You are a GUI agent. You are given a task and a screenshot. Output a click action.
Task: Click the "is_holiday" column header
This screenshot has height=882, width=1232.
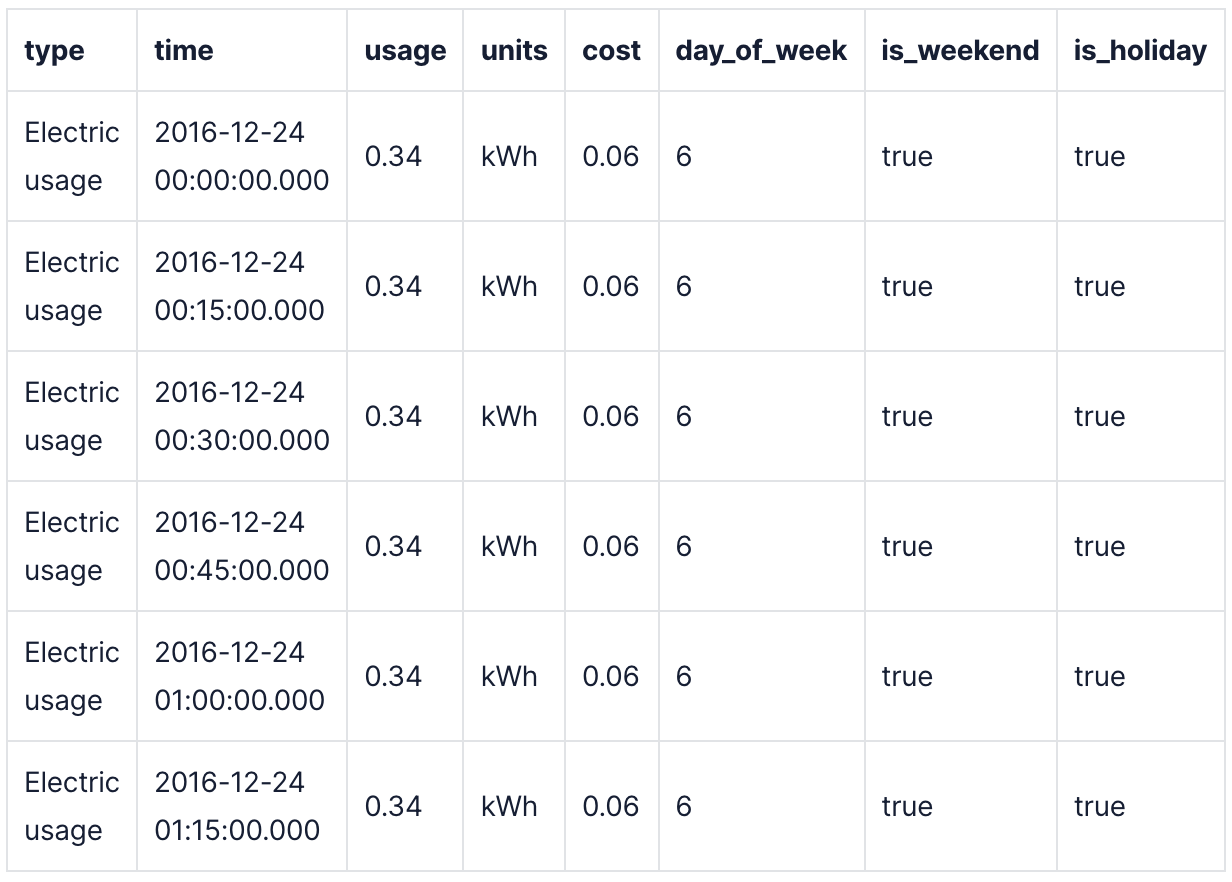[x=1140, y=51]
